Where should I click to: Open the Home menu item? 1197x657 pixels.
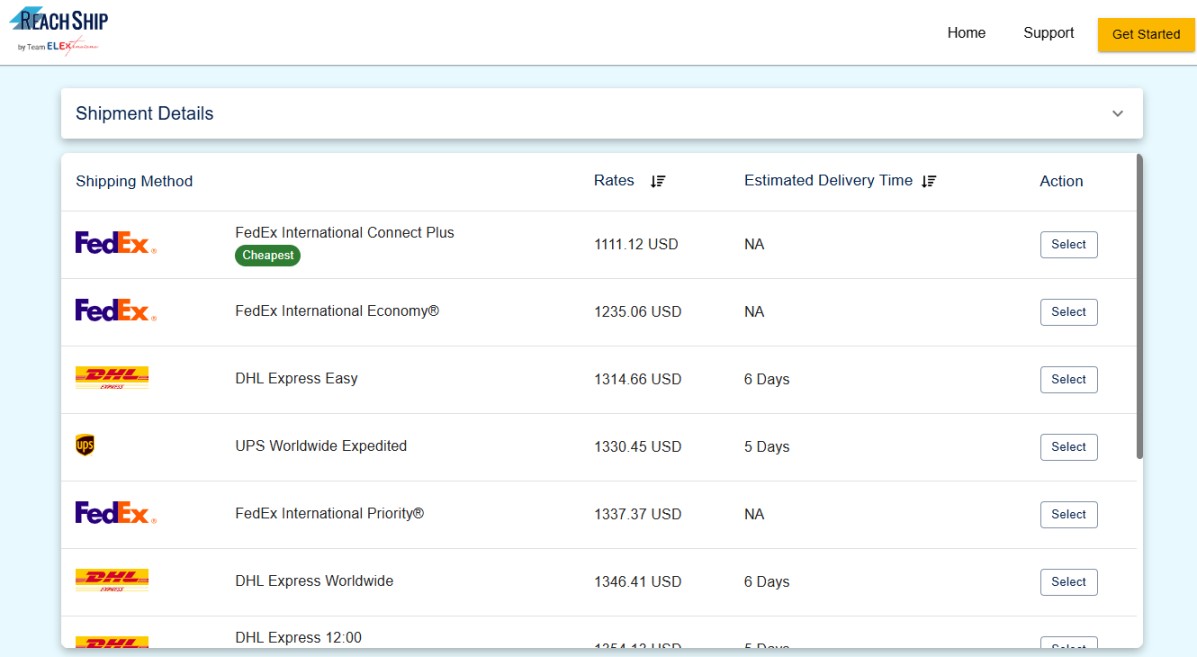point(966,33)
